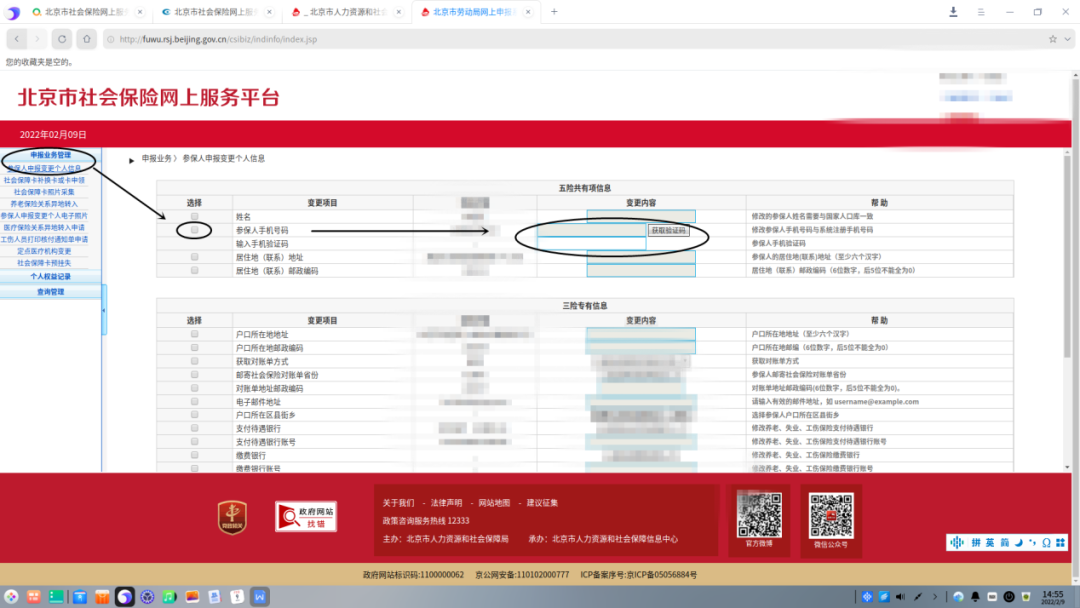1080x608 pixels.
Task: Expand the 个人权益记录 sidebar section
Action: (50, 276)
